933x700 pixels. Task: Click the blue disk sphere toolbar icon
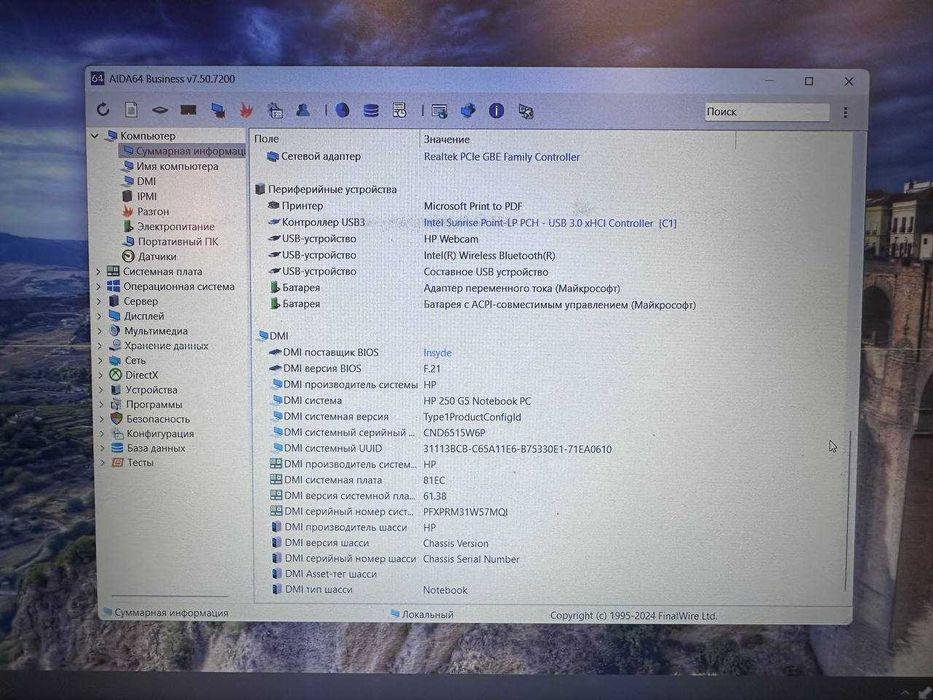[342, 110]
